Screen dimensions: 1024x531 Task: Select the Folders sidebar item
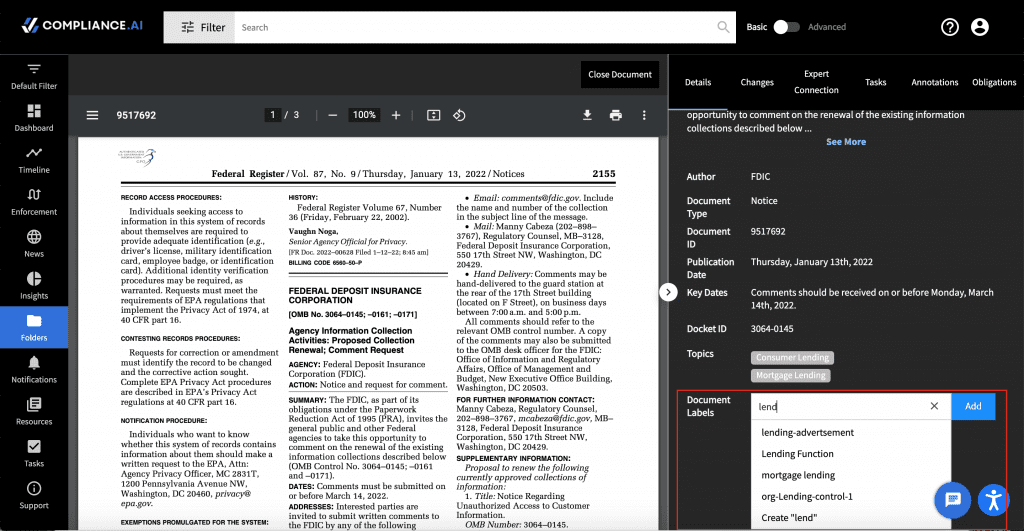(x=34, y=327)
